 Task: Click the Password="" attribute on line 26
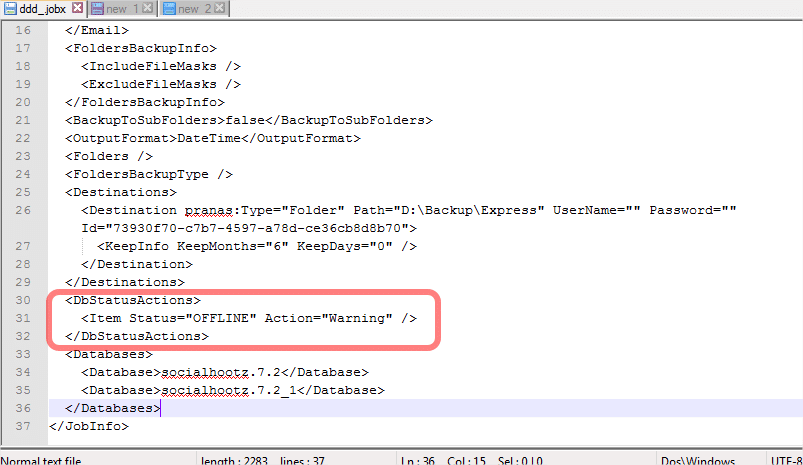point(693,210)
